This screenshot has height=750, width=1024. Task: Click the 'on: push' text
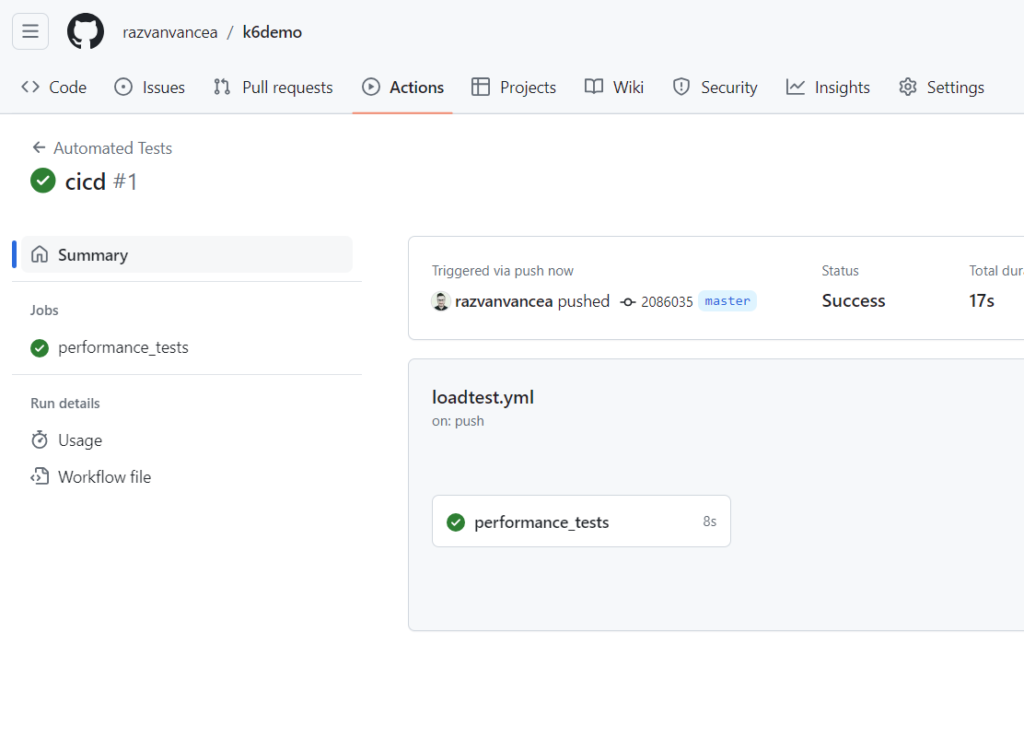pos(458,421)
